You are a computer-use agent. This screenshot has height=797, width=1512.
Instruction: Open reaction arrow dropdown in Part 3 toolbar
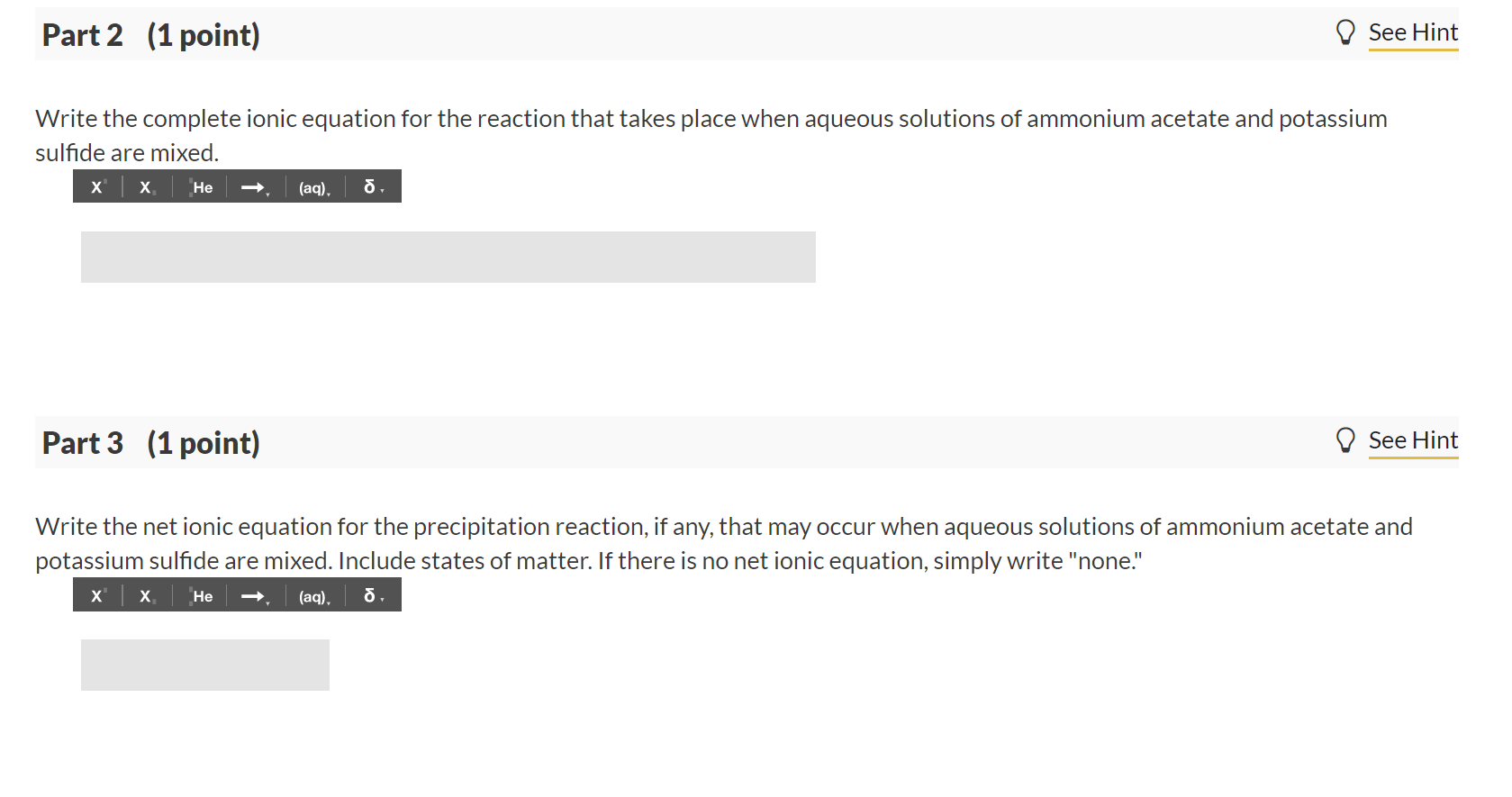point(255,596)
